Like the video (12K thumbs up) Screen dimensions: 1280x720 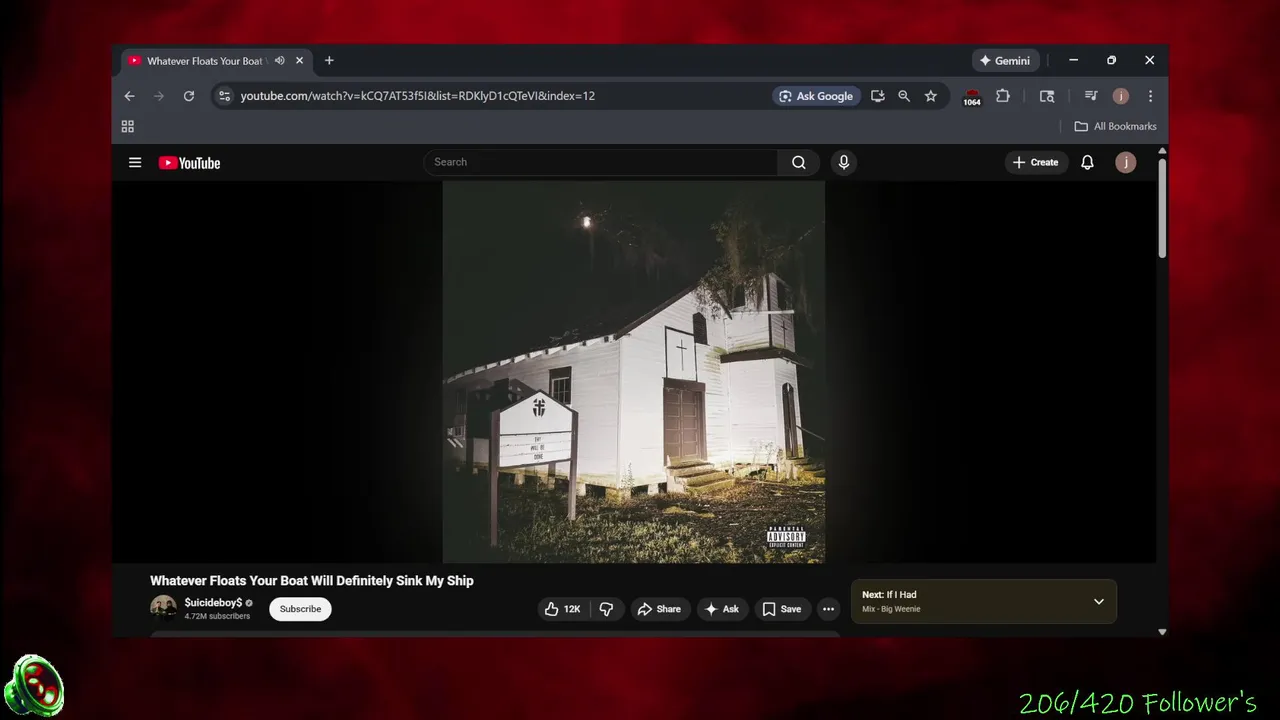[562, 609]
